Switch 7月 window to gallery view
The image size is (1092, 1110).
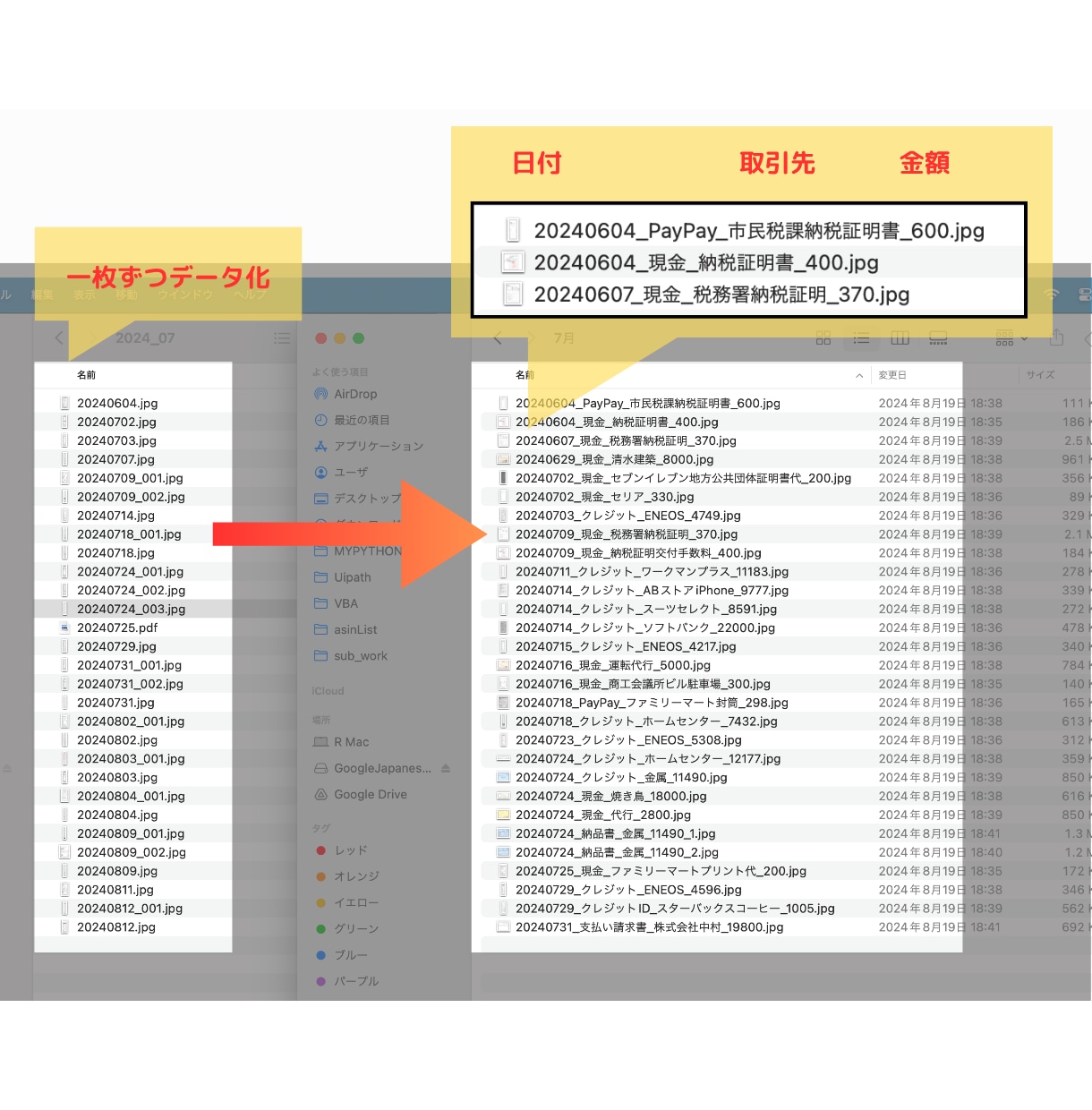tap(938, 338)
